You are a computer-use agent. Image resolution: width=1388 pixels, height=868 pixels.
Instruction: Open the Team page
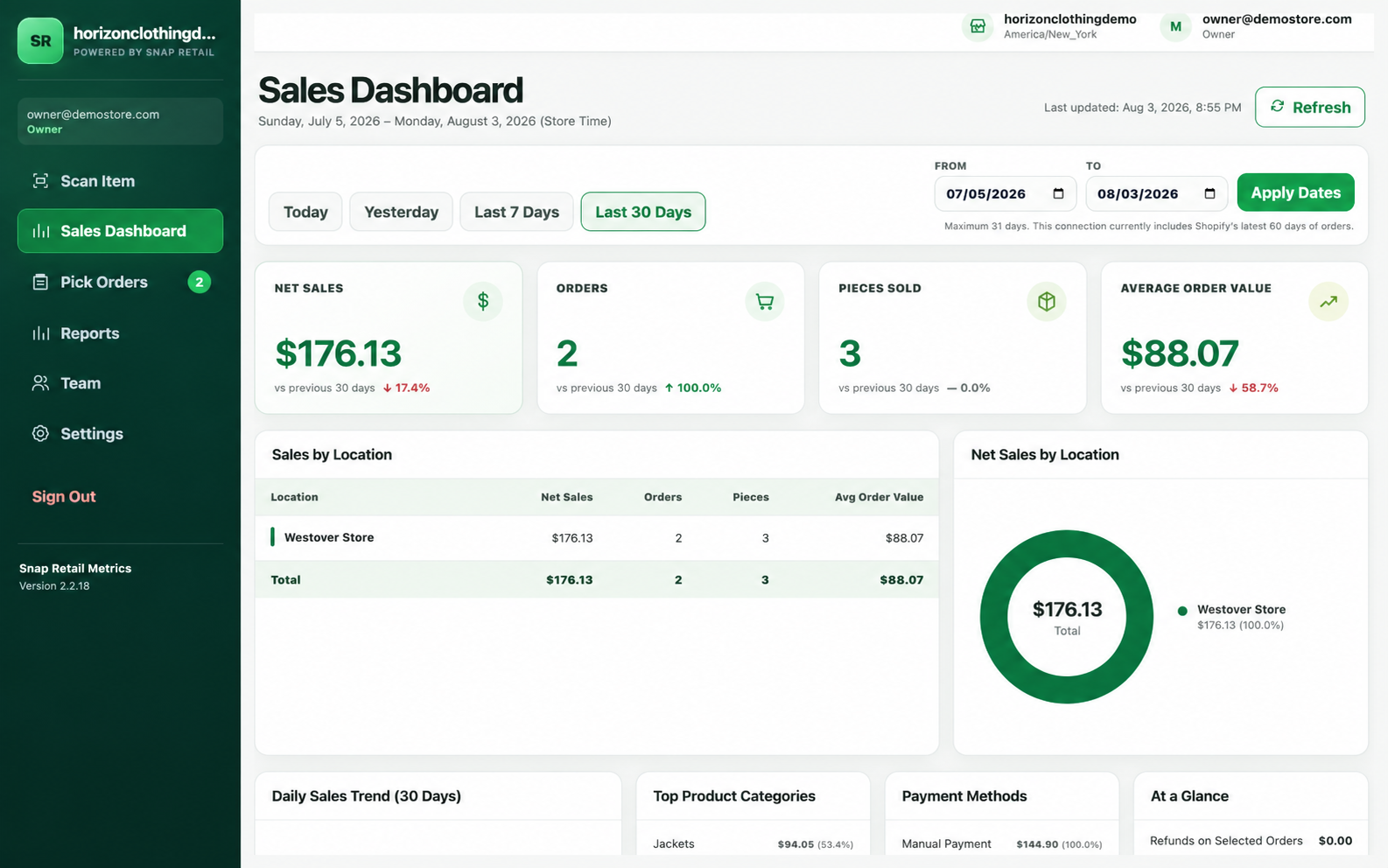tap(120, 383)
